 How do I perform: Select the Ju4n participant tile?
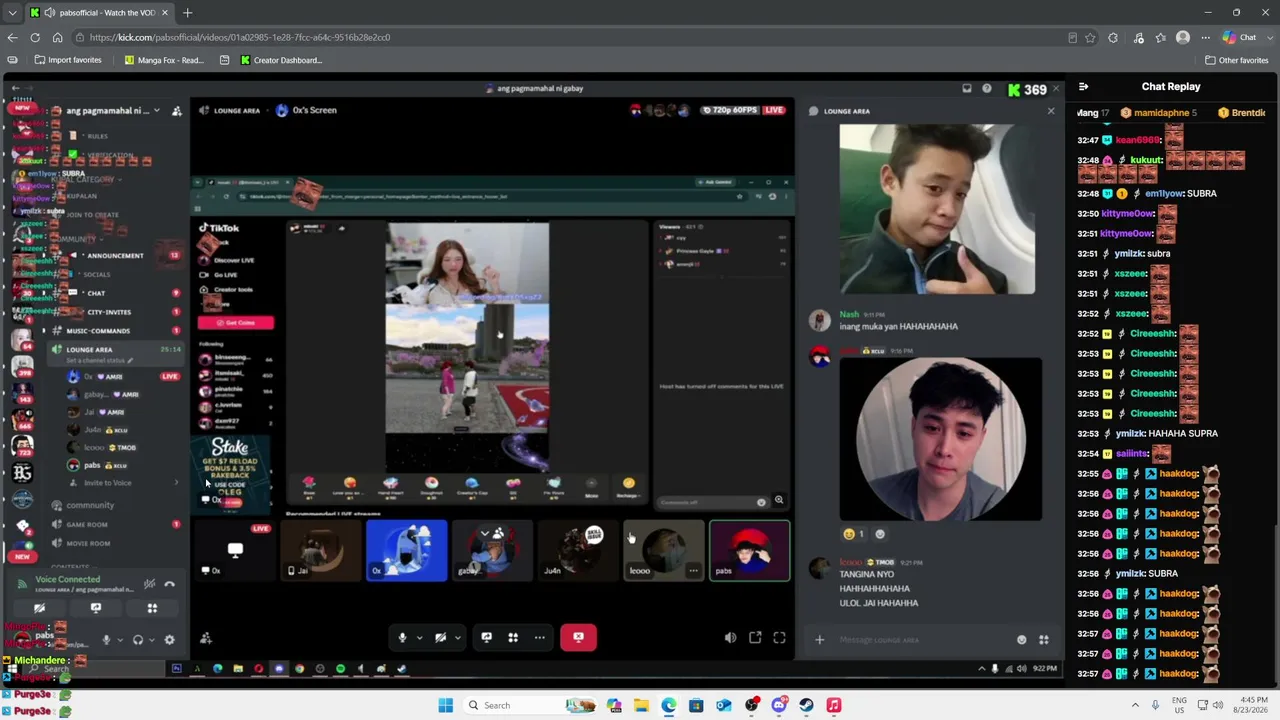(578, 551)
